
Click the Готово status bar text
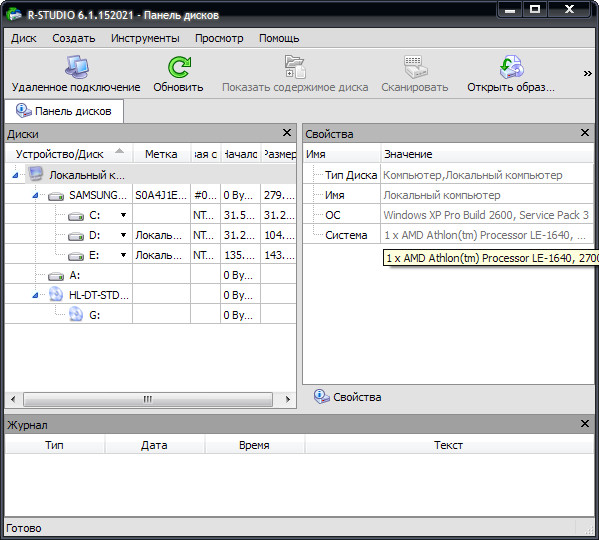click(x=24, y=528)
